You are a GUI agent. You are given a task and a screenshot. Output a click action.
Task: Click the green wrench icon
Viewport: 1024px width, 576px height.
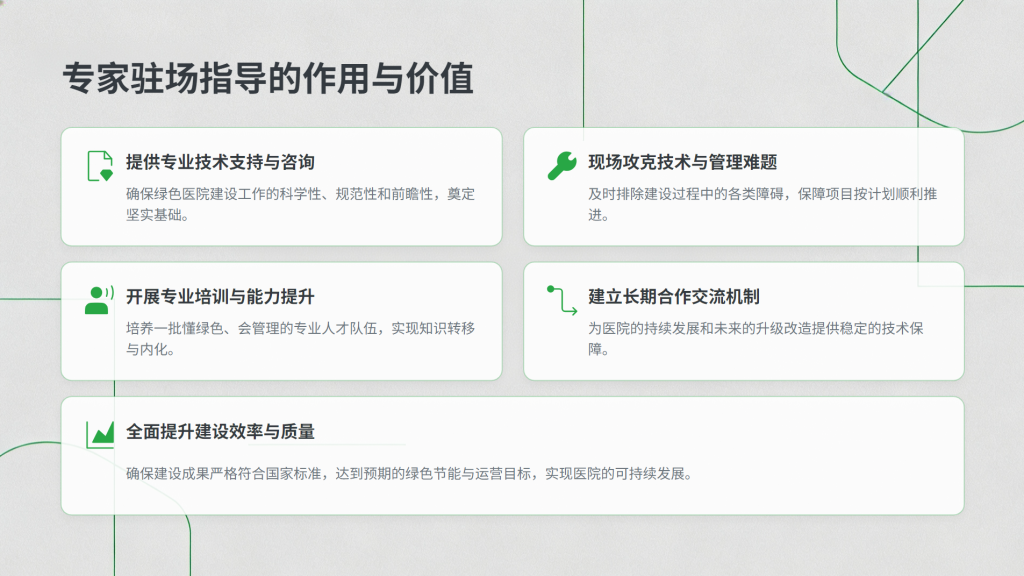coord(562,165)
